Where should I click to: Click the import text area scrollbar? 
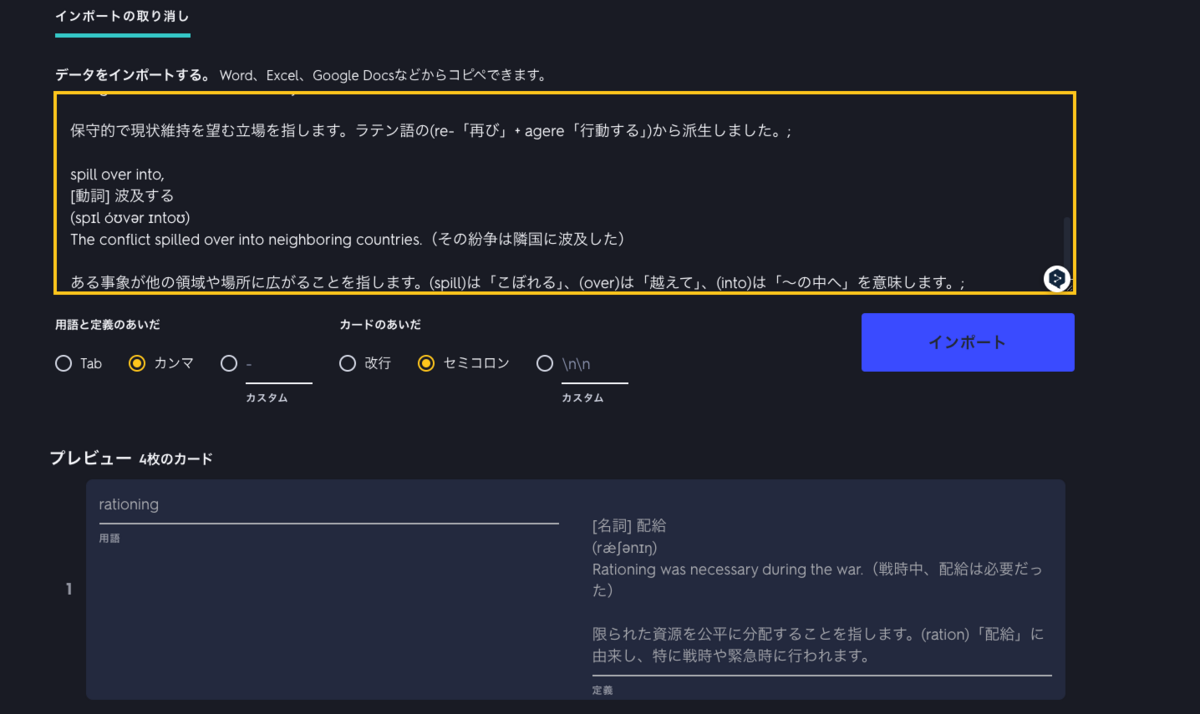pos(1066,240)
